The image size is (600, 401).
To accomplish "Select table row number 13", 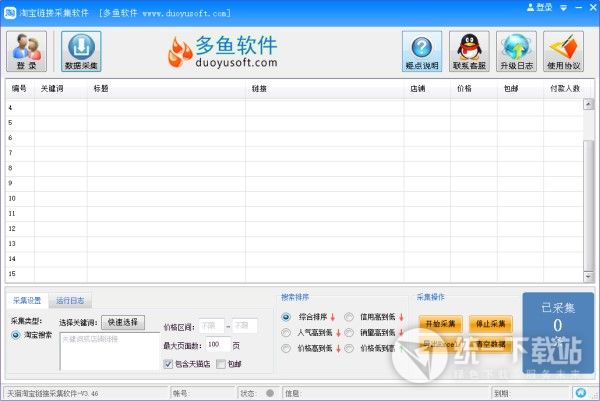I will click(x=295, y=244).
